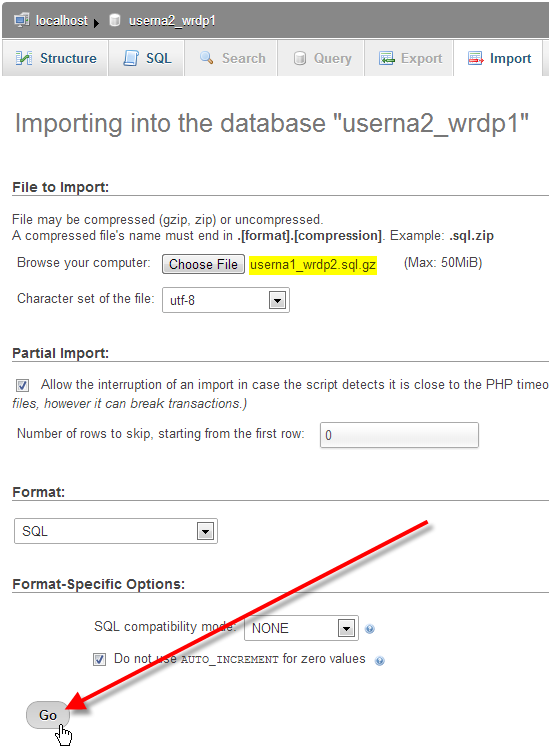Click the localhost server icon in breadcrumb
This screenshot has width=549, height=756.
(x=22, y=20)
